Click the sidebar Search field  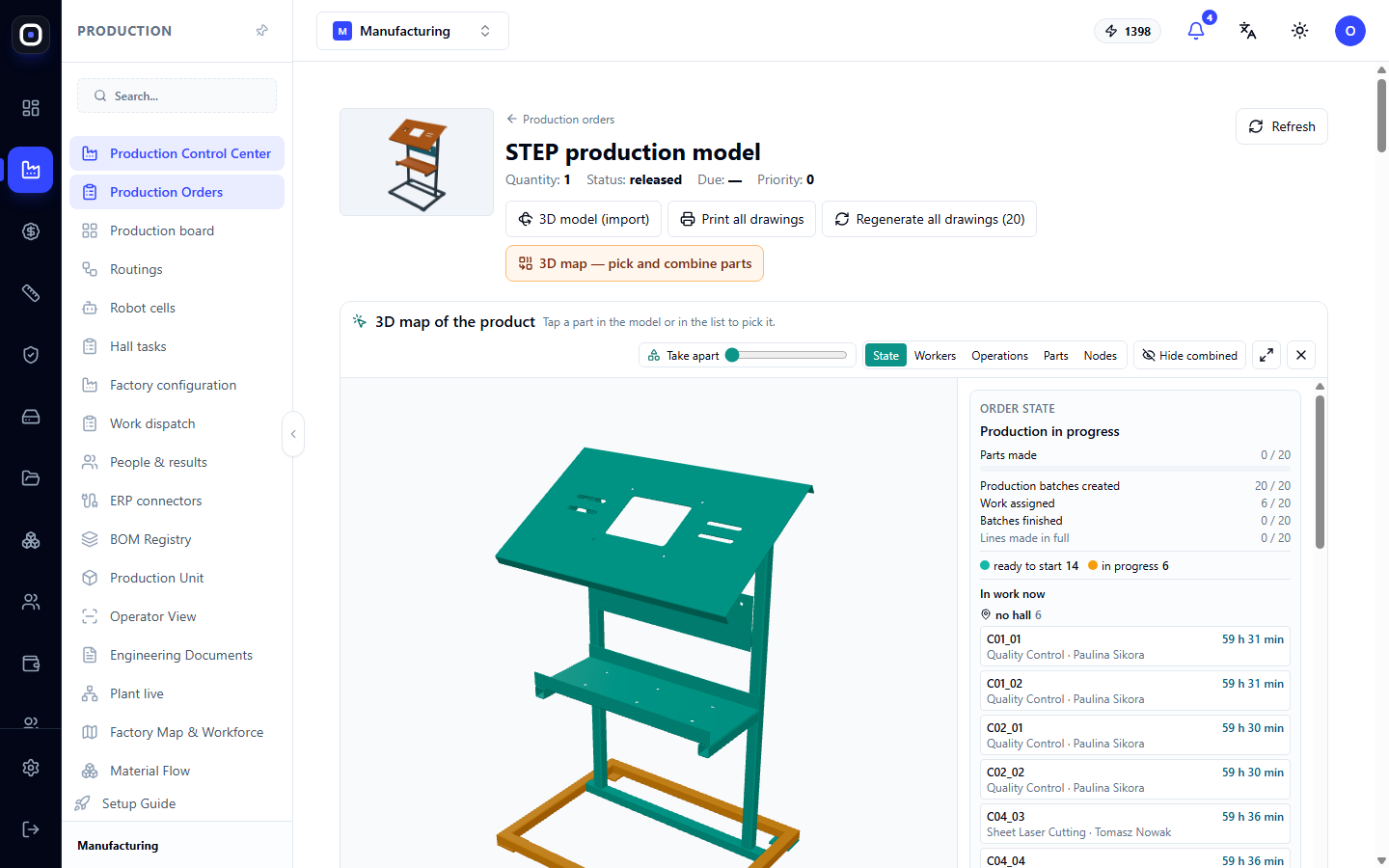tap(177, 95)
